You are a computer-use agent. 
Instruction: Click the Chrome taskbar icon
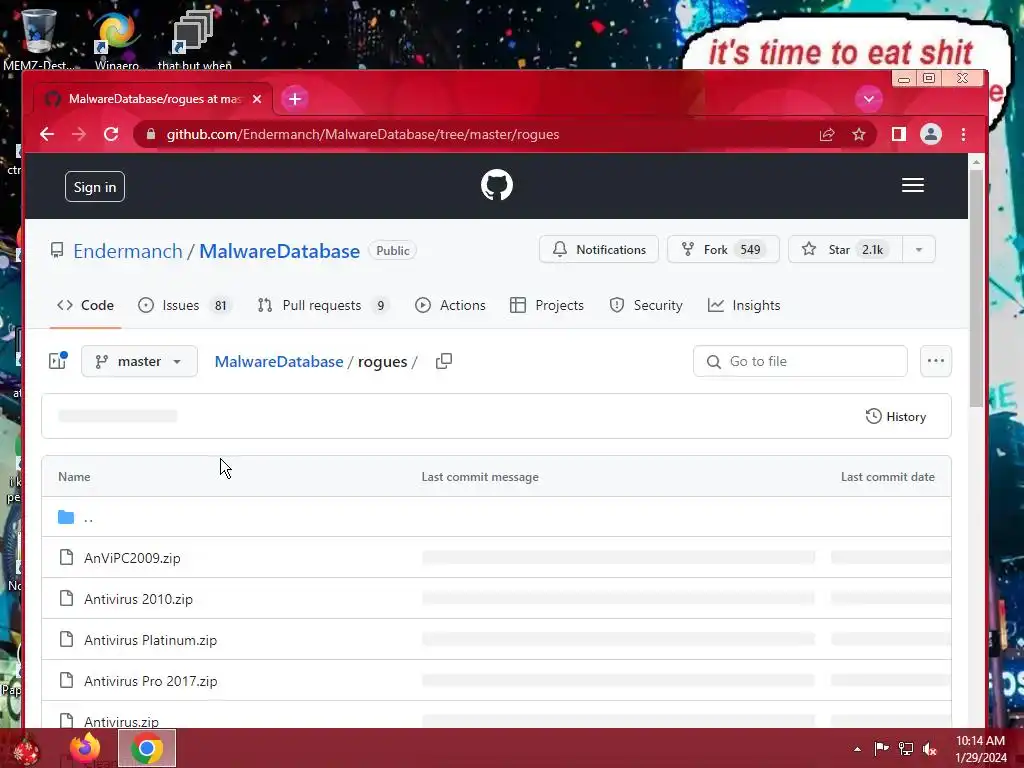147,748
